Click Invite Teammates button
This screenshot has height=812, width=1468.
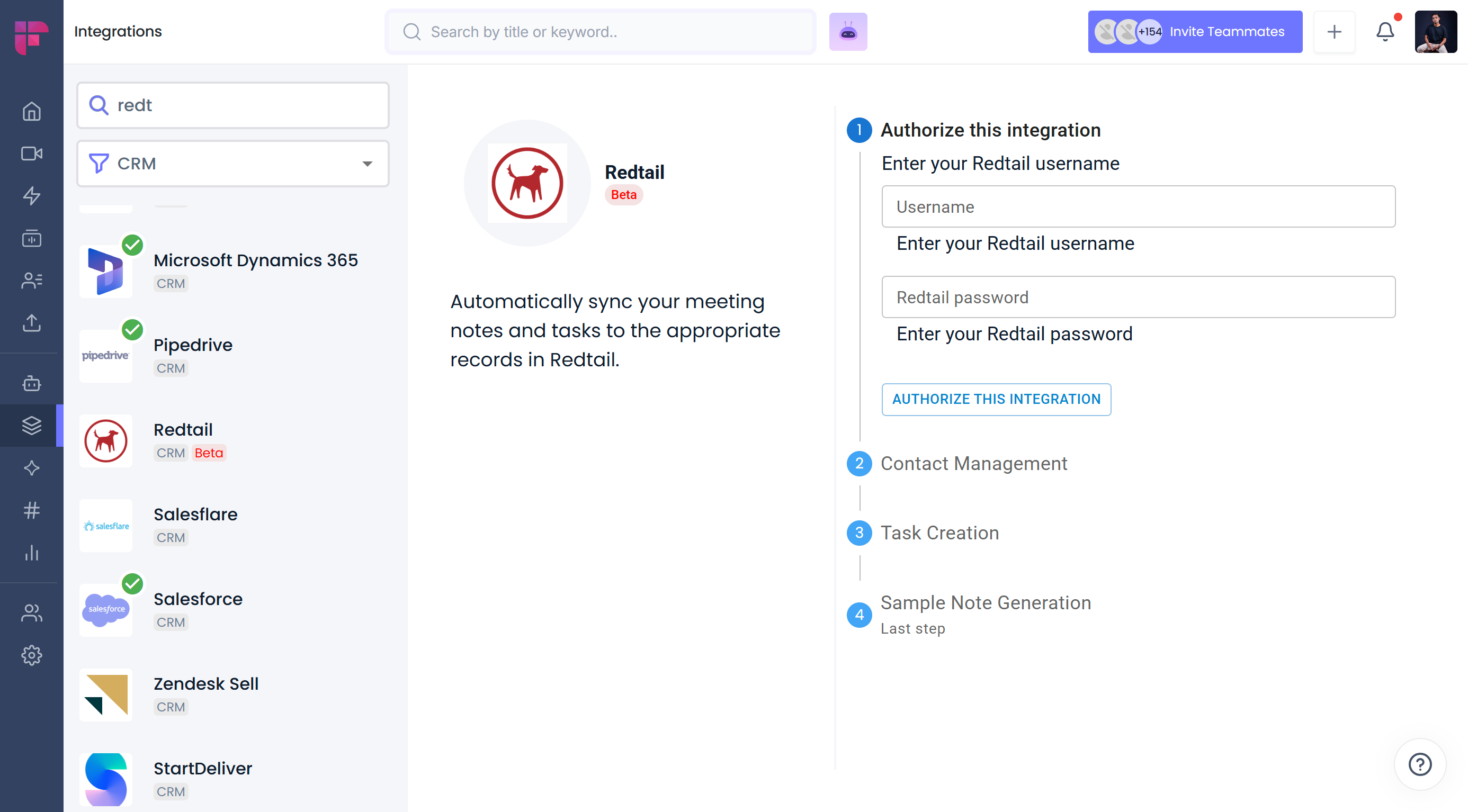pos(1194,32)
